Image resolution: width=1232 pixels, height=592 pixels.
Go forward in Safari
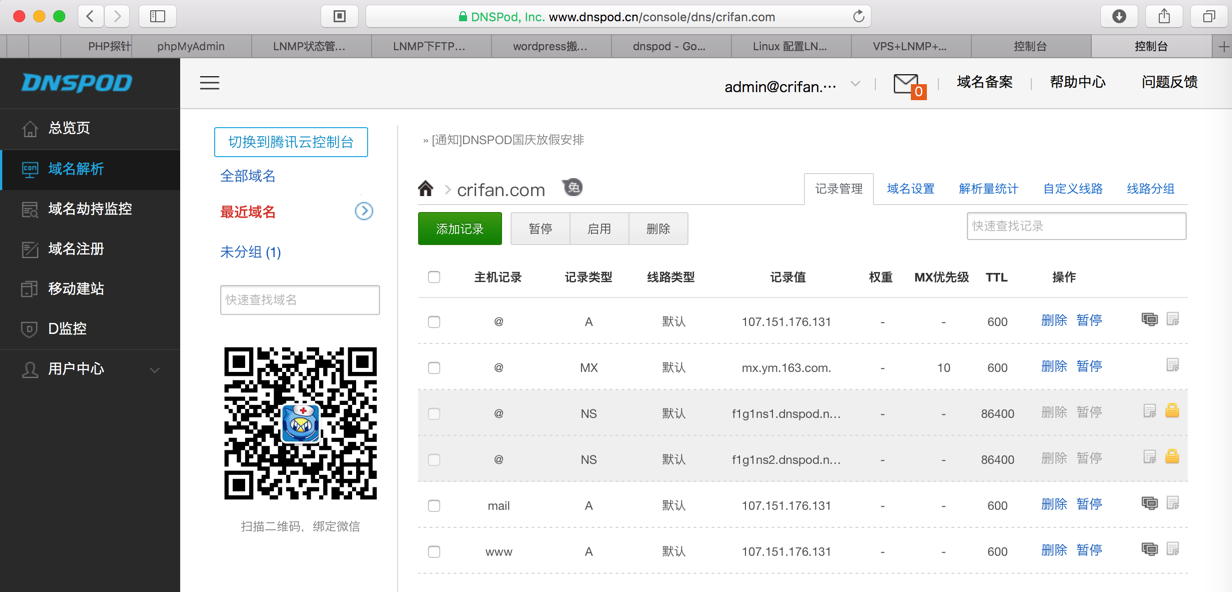(117, 16)
